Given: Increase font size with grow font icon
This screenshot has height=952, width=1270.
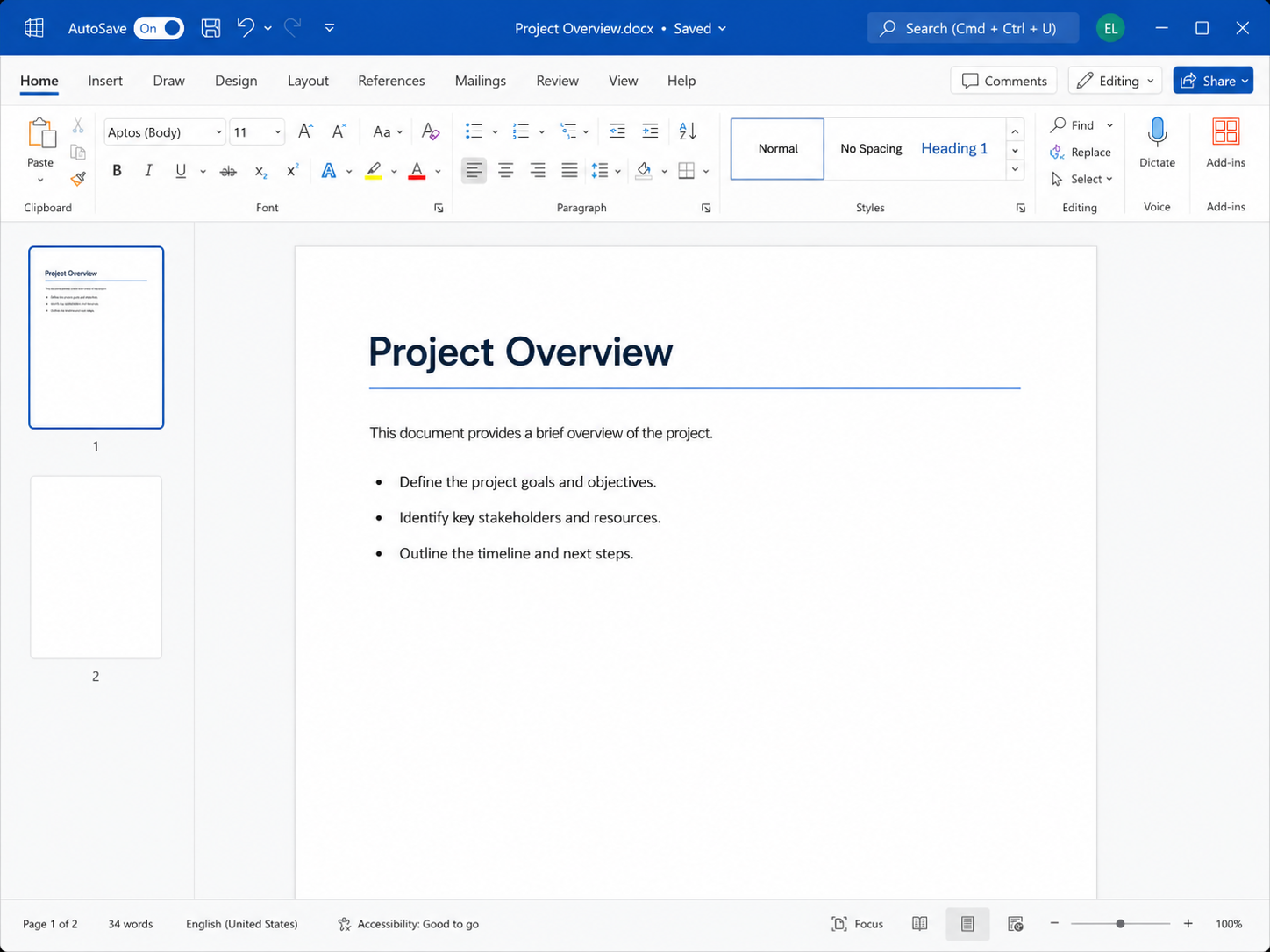Looking at the screenshot, I should (x=305, y=131).
